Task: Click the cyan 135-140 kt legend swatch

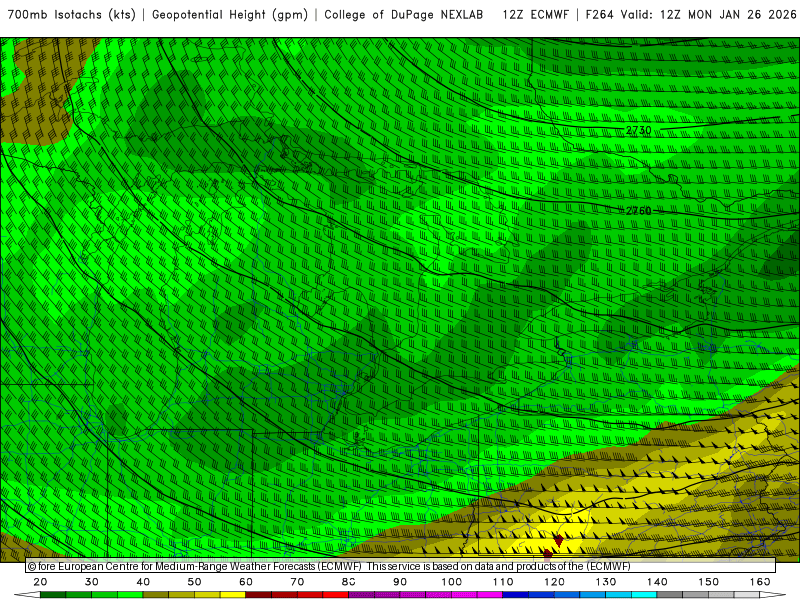Action: tap(644, 595)
